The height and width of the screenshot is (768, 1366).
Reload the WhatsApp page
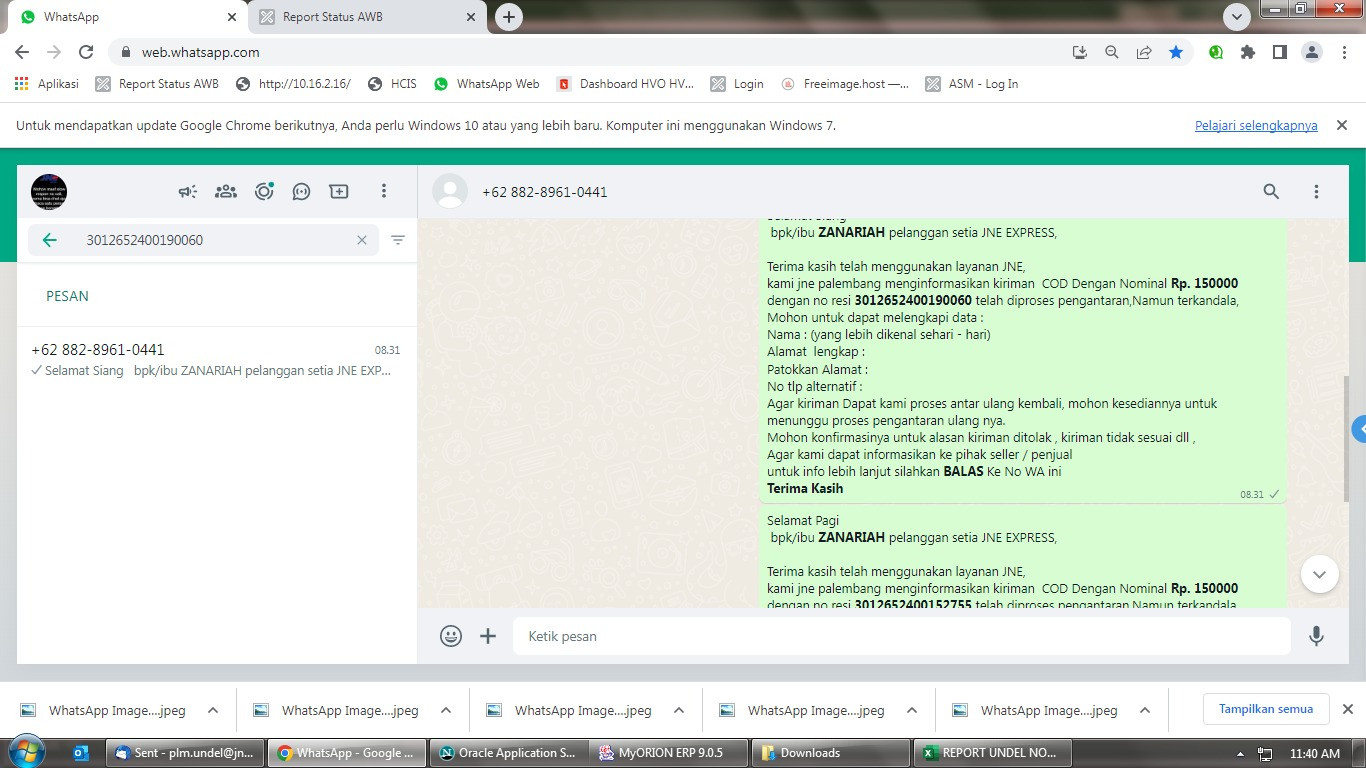pos(86,52)
